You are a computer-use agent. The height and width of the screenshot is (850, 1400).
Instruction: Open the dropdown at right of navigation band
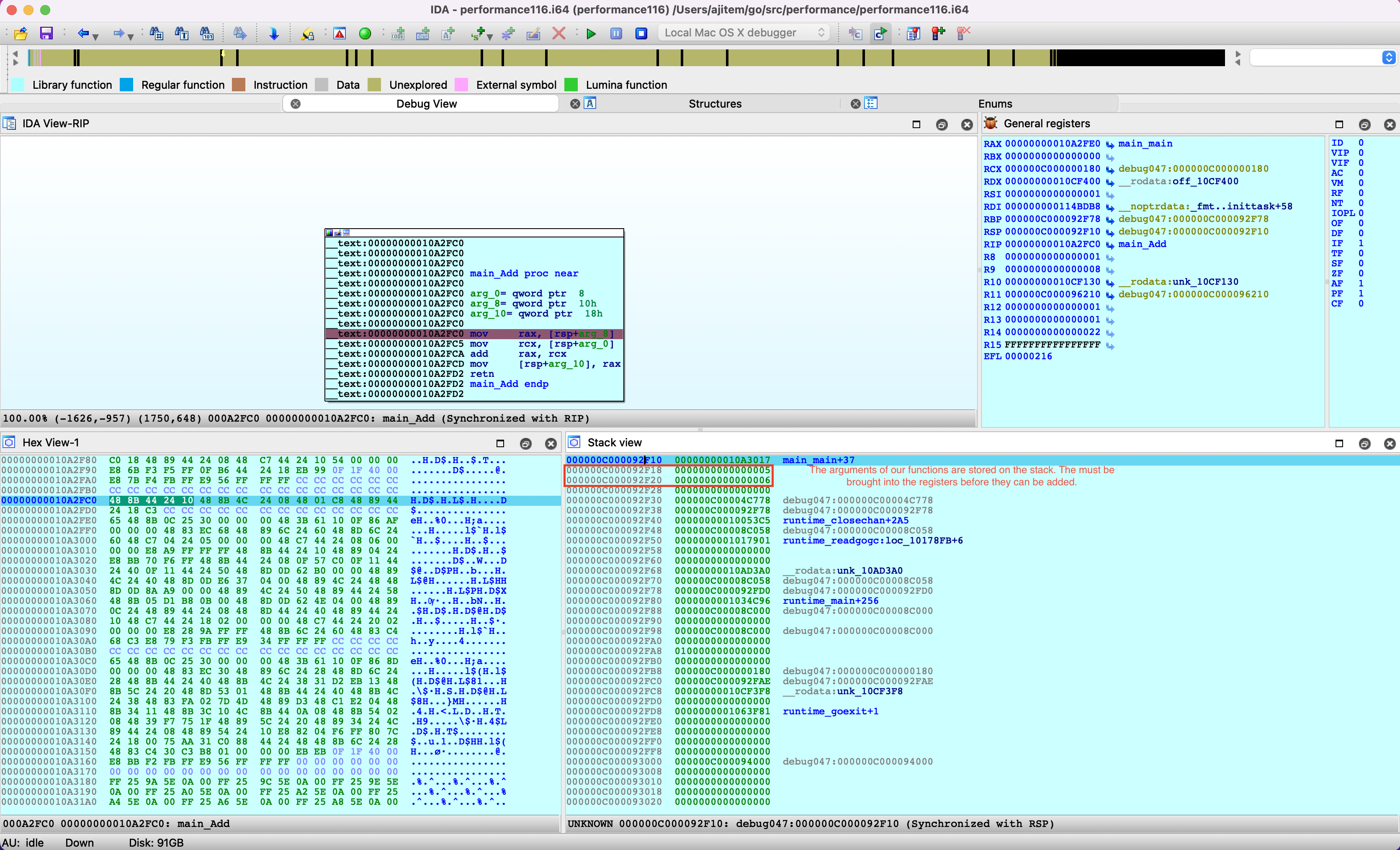[x=1388, y=57]
